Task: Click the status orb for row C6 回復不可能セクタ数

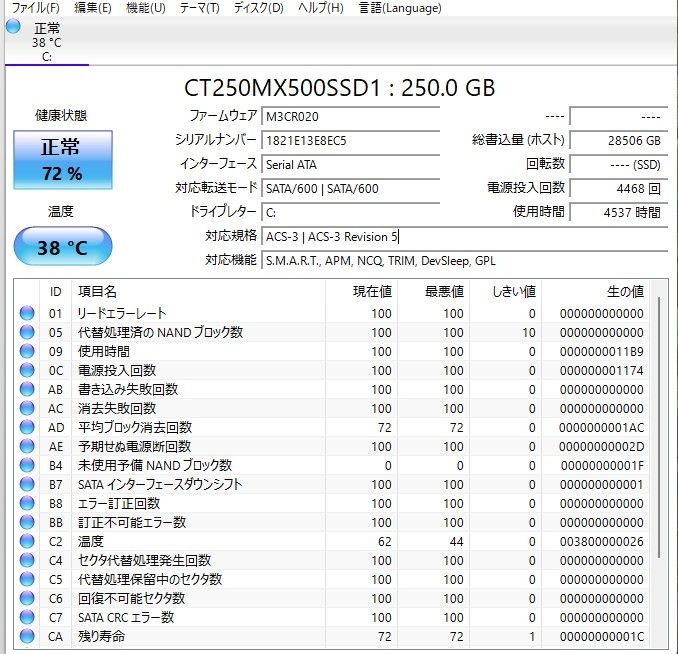Action: [x=27, y=598]
